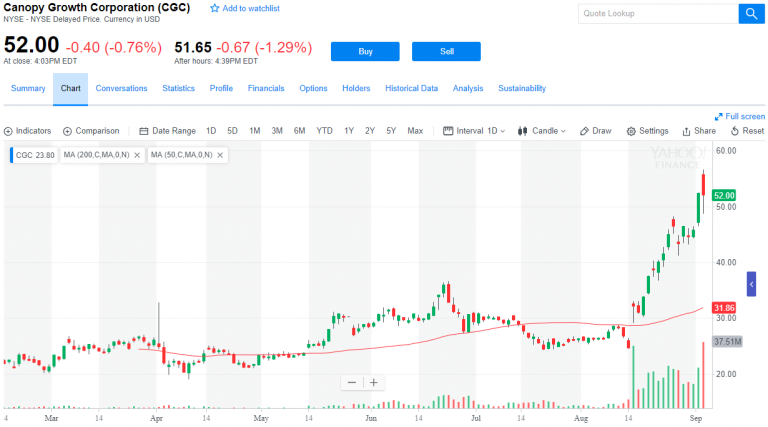Click the Full screen expand icon
This screenshot has height=427, width=768.
click(719, 117)
